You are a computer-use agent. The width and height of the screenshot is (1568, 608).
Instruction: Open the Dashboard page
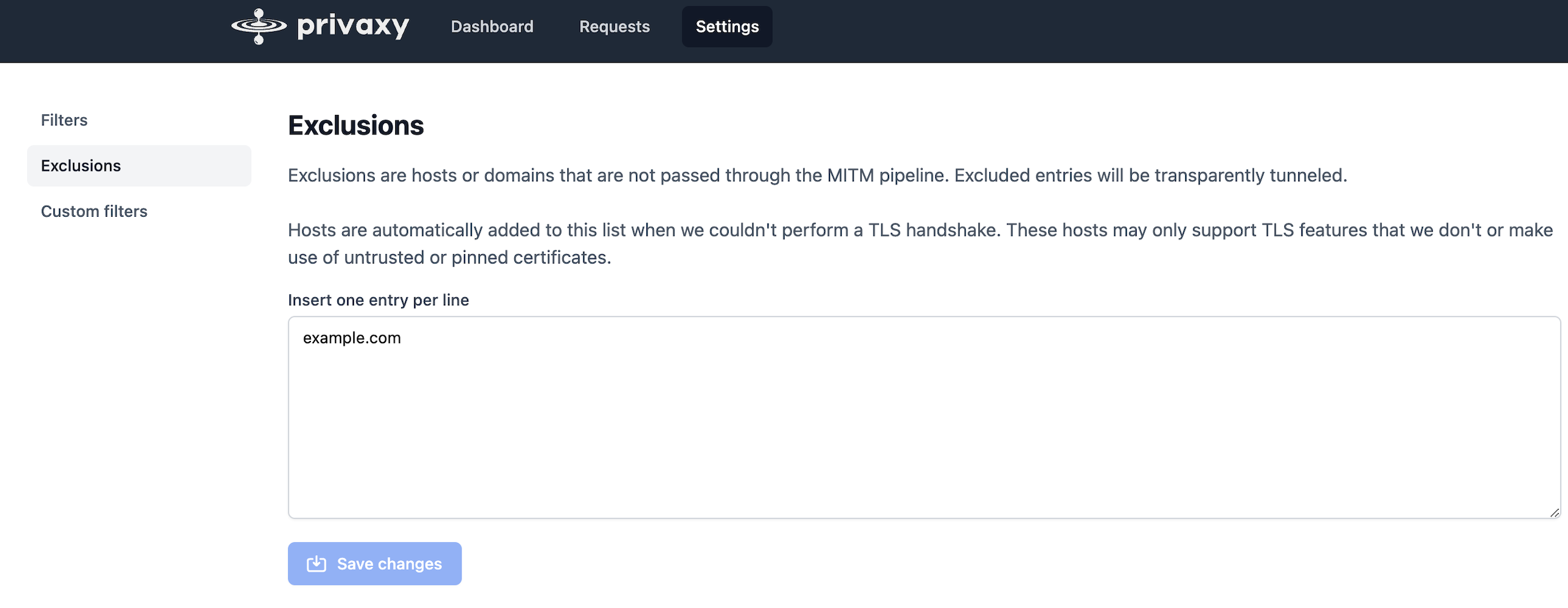point(492,26)
